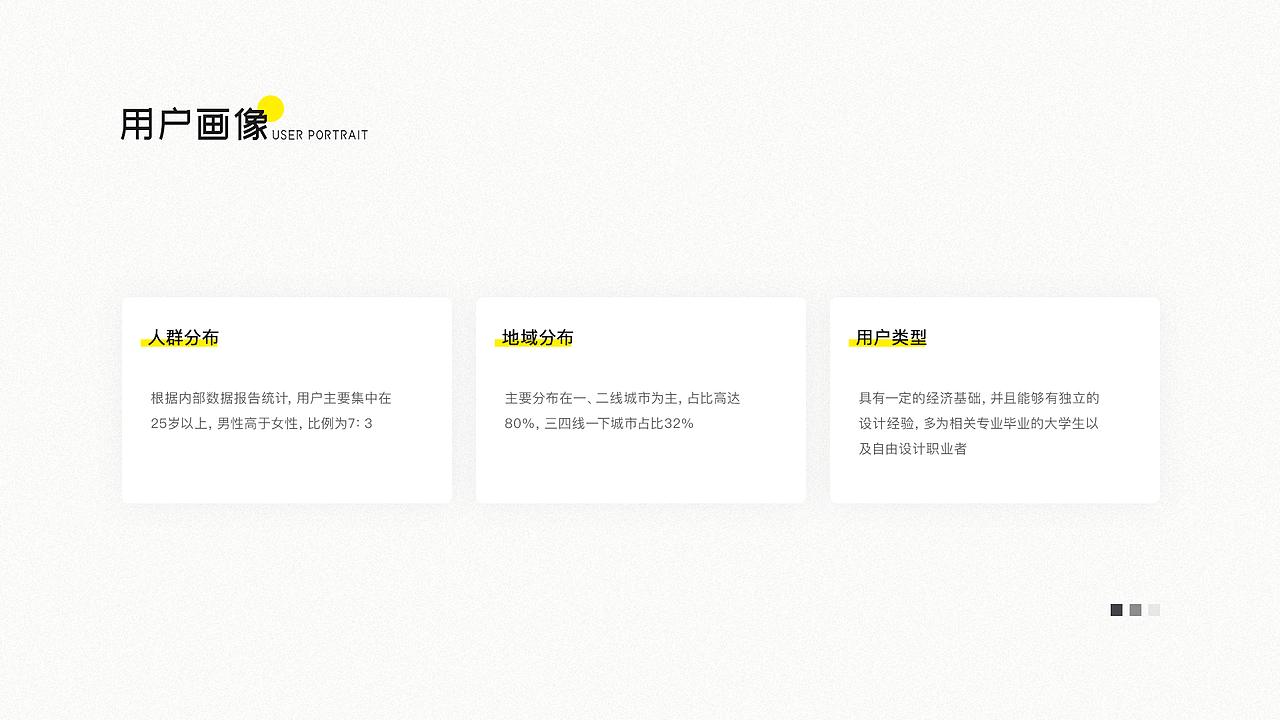Image resolution: width=1280 pixels, height=720 pixels.
Task: Open the 人群分布 card
Action: [286, 400]
